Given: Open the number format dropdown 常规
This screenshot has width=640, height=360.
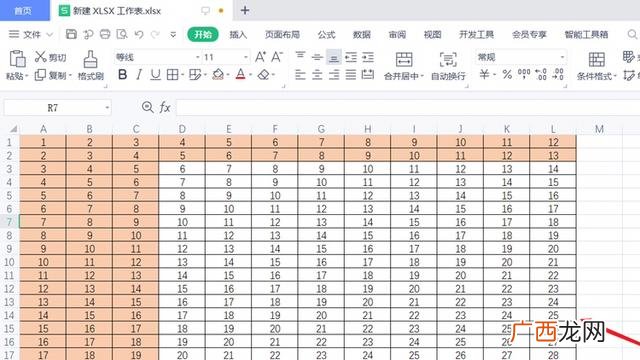Looking at the screenshot, I should point(562,57).
